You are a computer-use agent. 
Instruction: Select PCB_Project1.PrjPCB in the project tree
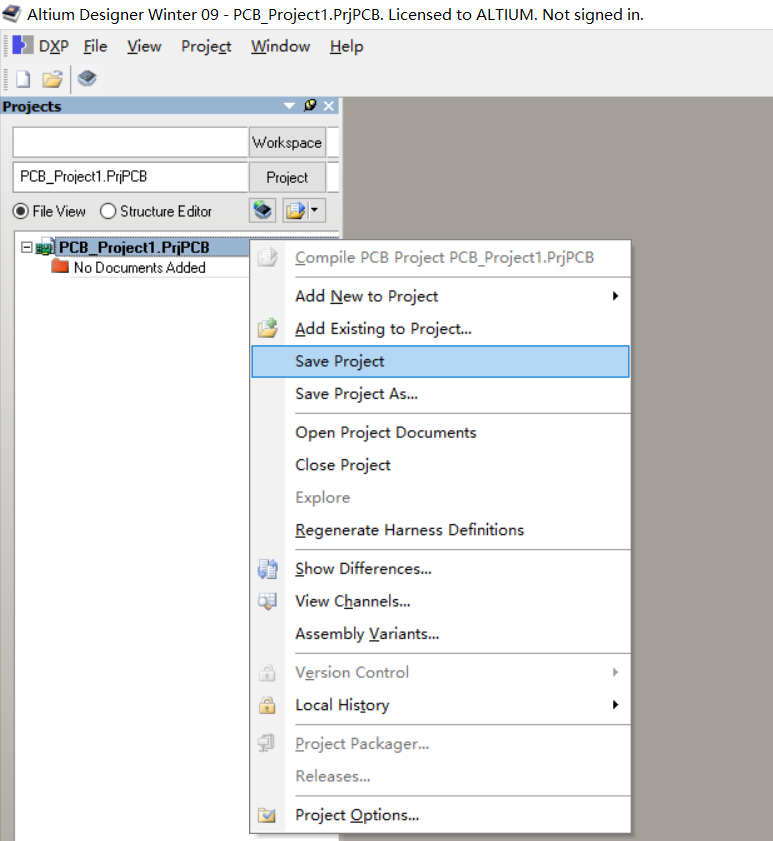[134, 247]
